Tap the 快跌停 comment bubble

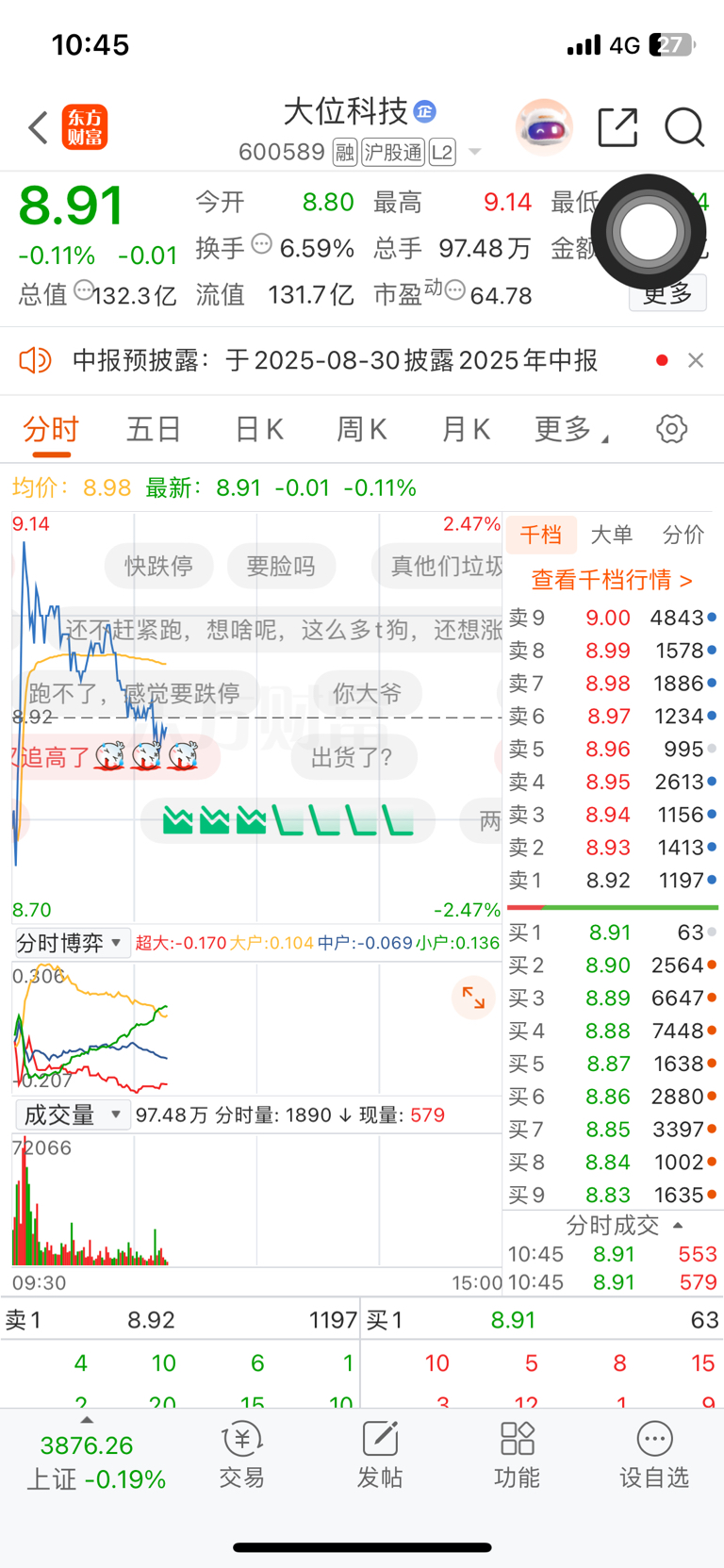[158, 566]
